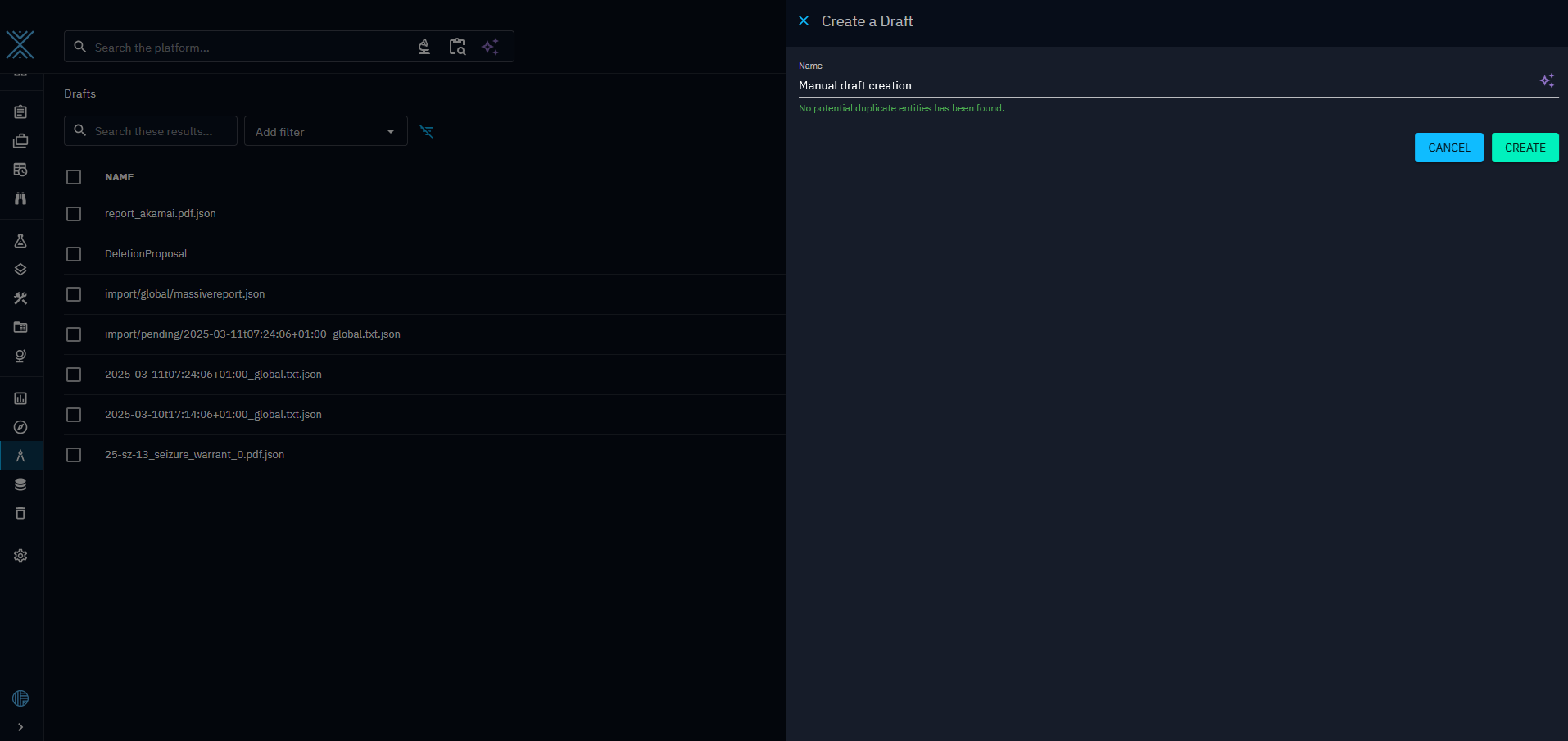Click the clipboard search icon in top bar
This screenshot has height=741, width=1568.
pos(457,47)
